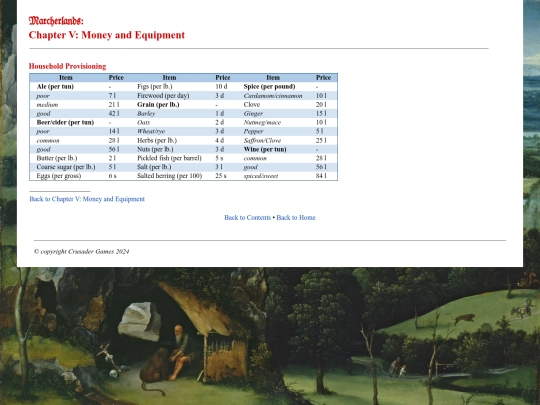
Task: Click the 6 s price for eggs
Action: tap(112, 176)
